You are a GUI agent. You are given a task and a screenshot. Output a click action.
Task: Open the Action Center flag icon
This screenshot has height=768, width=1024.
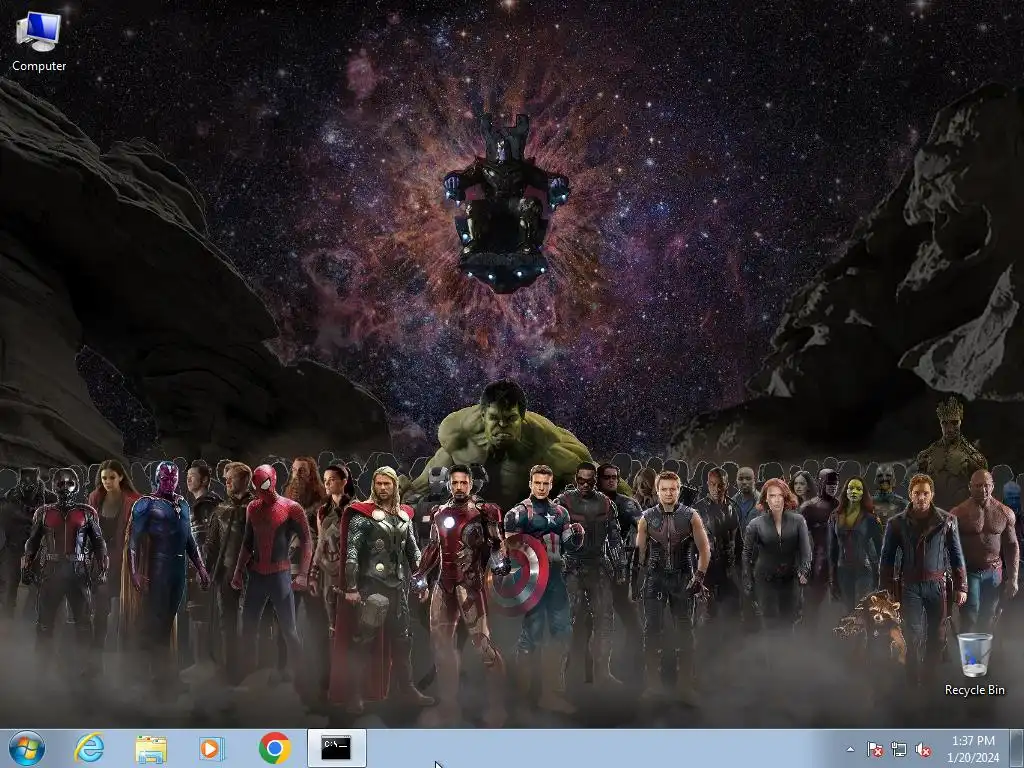coord(874,749)
